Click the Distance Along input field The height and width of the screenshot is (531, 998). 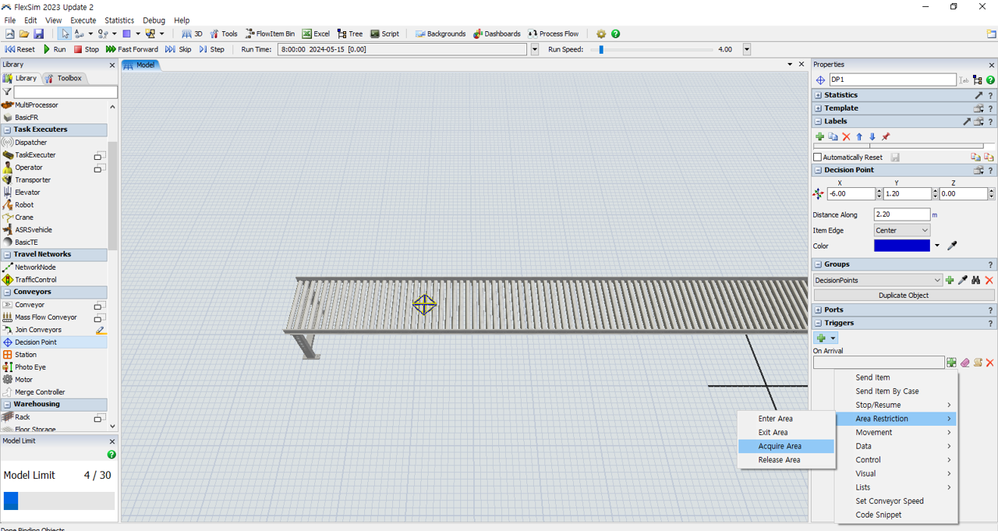tap(902, 215)
